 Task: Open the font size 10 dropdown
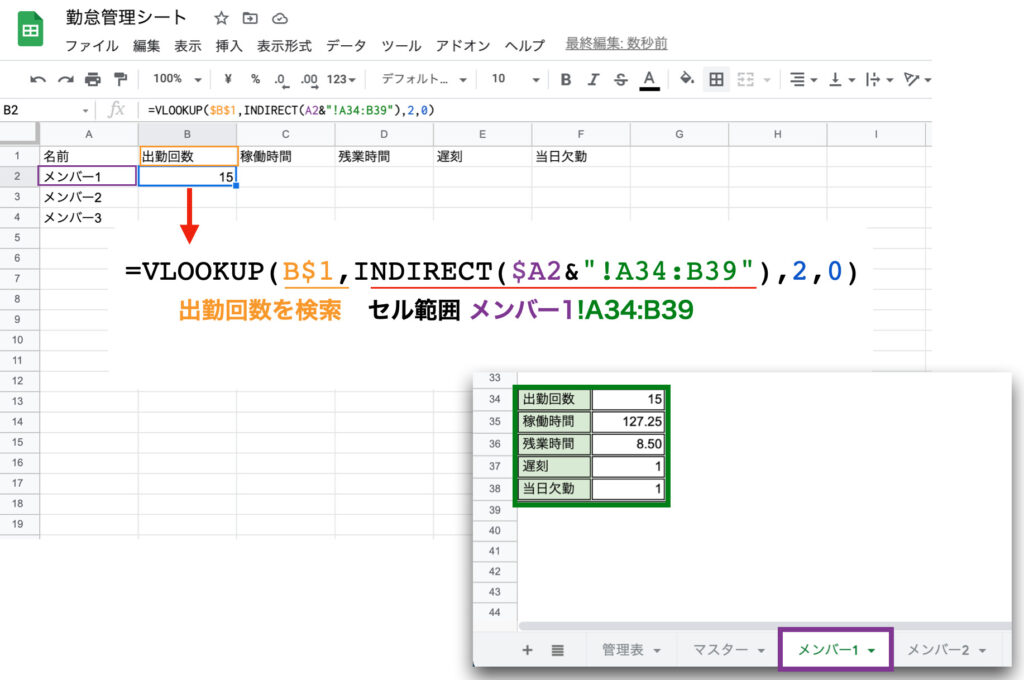click(x=515, y=79)
